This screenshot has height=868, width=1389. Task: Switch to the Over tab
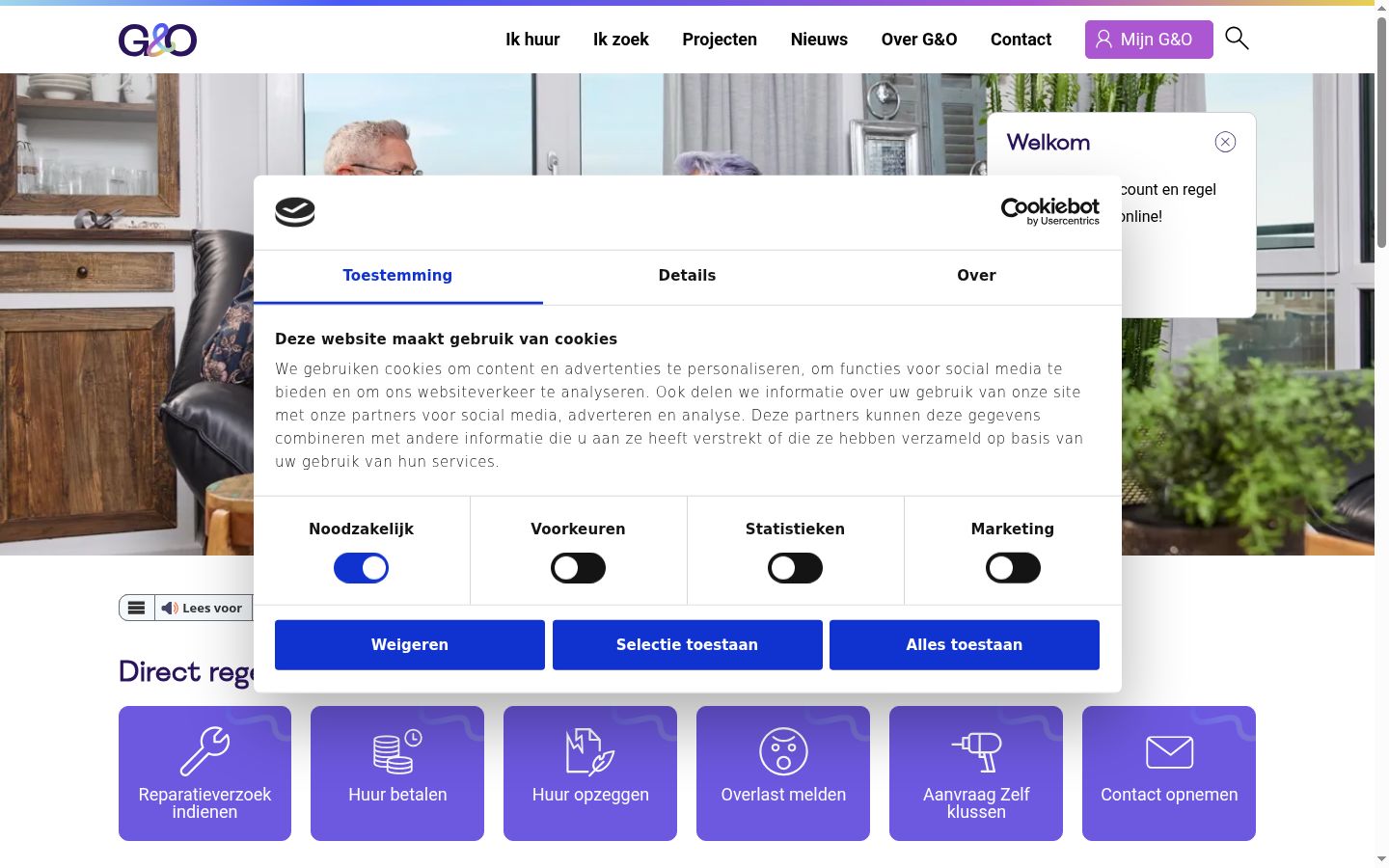pyautogui.click(x=976, y=276)
